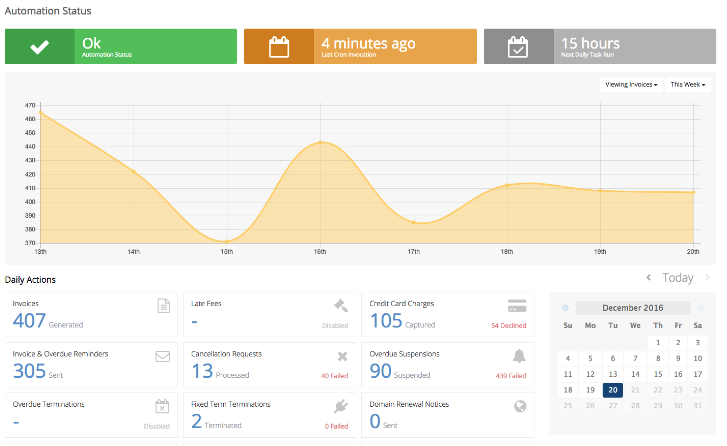Select highlighted day 20 in calendar

point(613,390)
